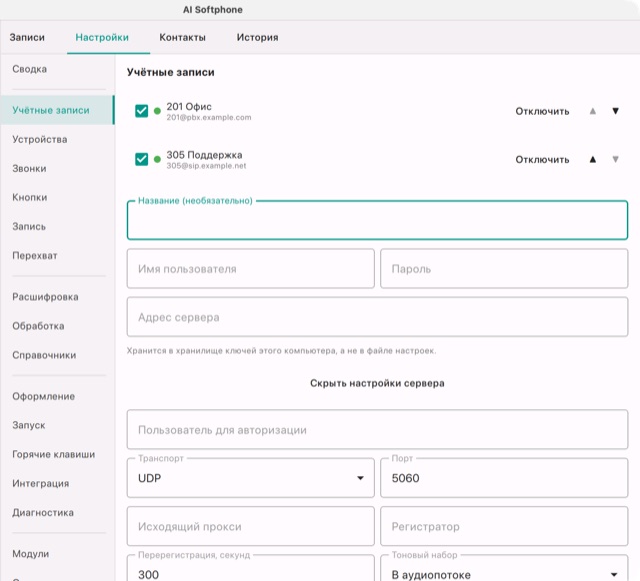
Task: Click address 201@pbx.example.com
Action: click(209, 118)
